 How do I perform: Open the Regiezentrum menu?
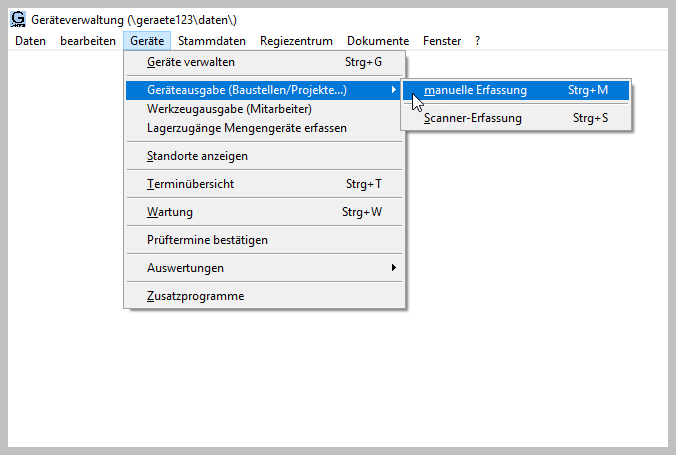pos(297,41)
